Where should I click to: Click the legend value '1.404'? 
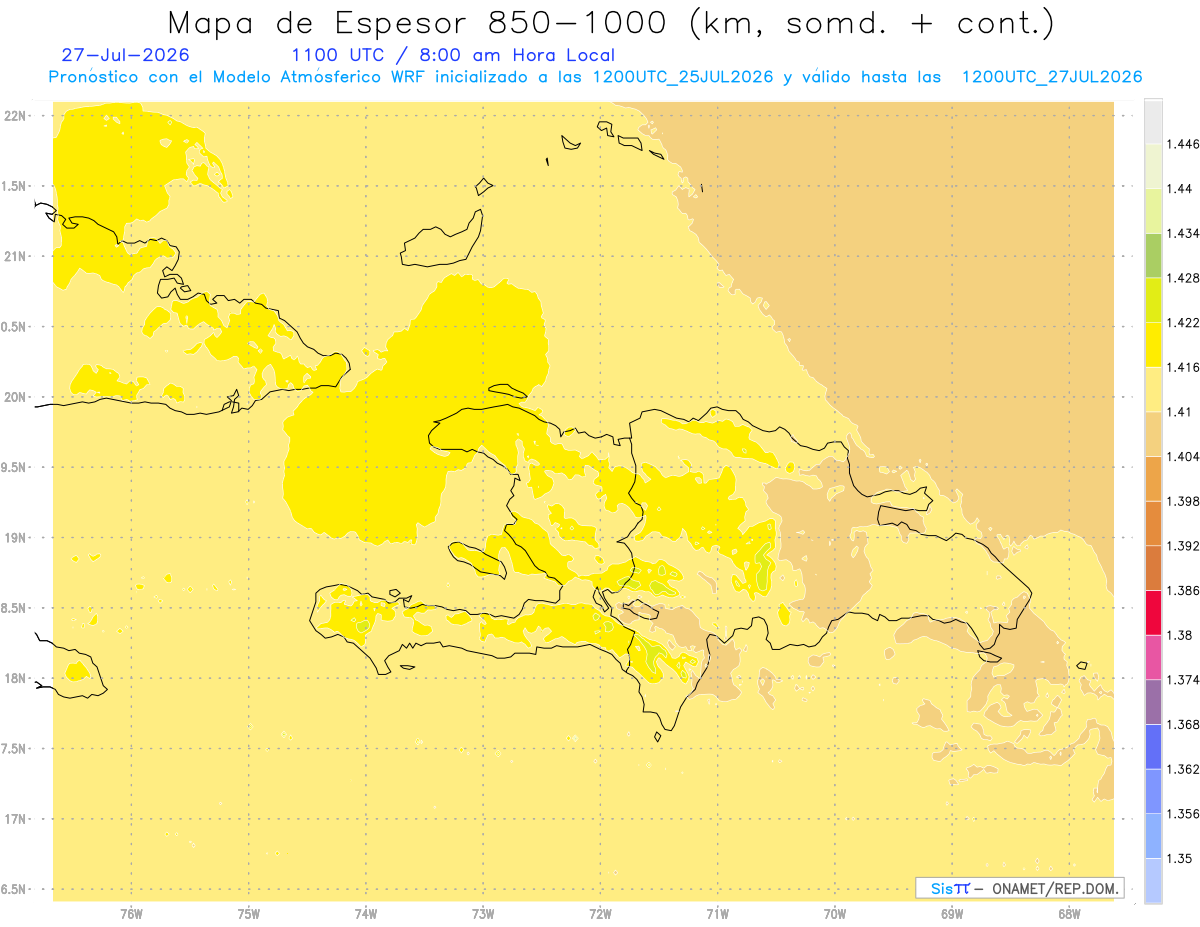[x=1182, y=457]
